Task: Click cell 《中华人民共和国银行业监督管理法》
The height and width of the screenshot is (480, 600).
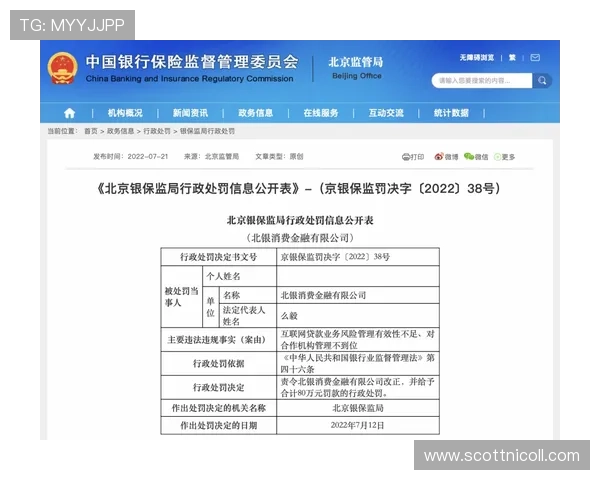Action: (357, 363)
